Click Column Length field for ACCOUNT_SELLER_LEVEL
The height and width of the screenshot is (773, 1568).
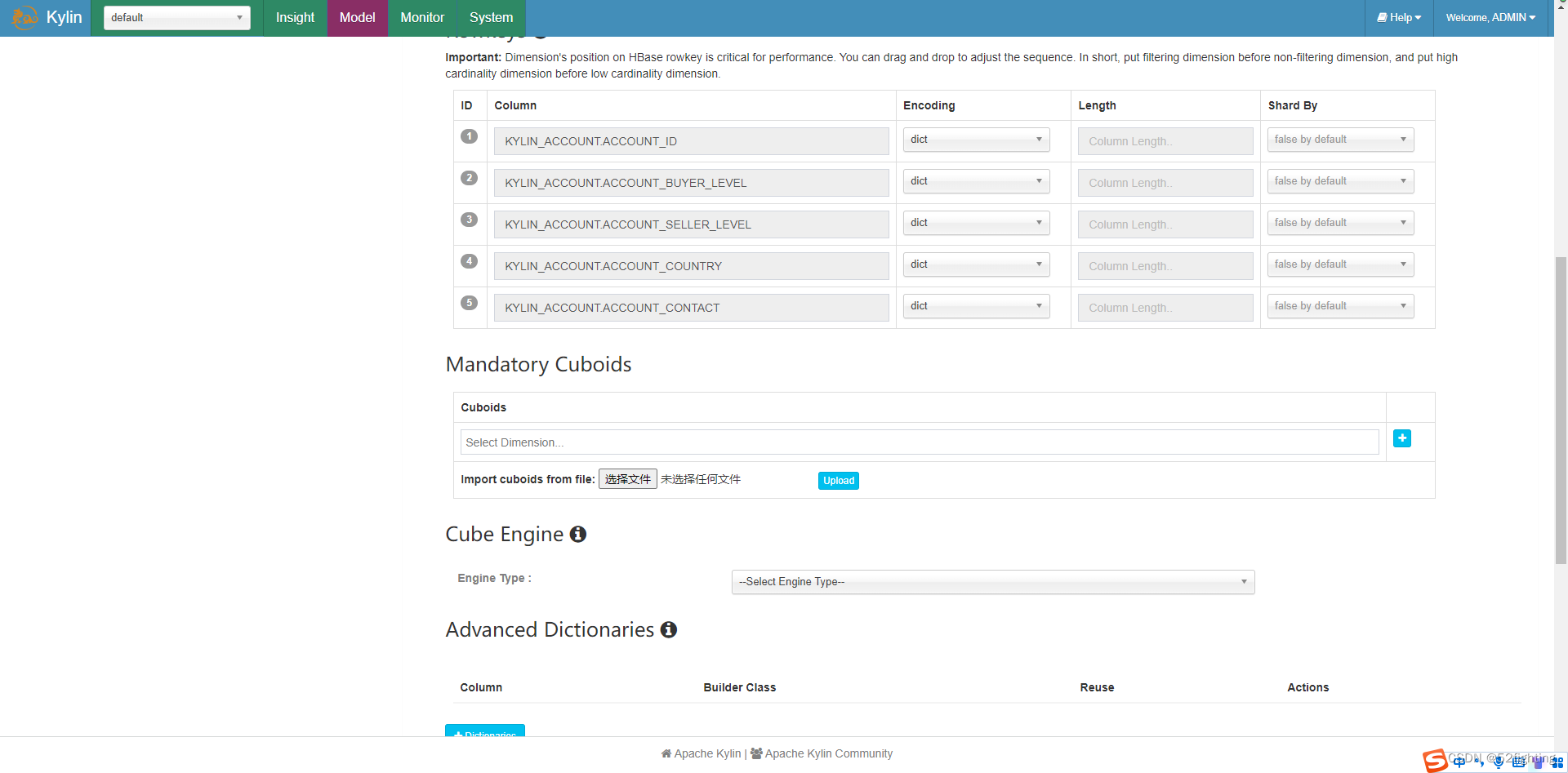click(1165, 224)
